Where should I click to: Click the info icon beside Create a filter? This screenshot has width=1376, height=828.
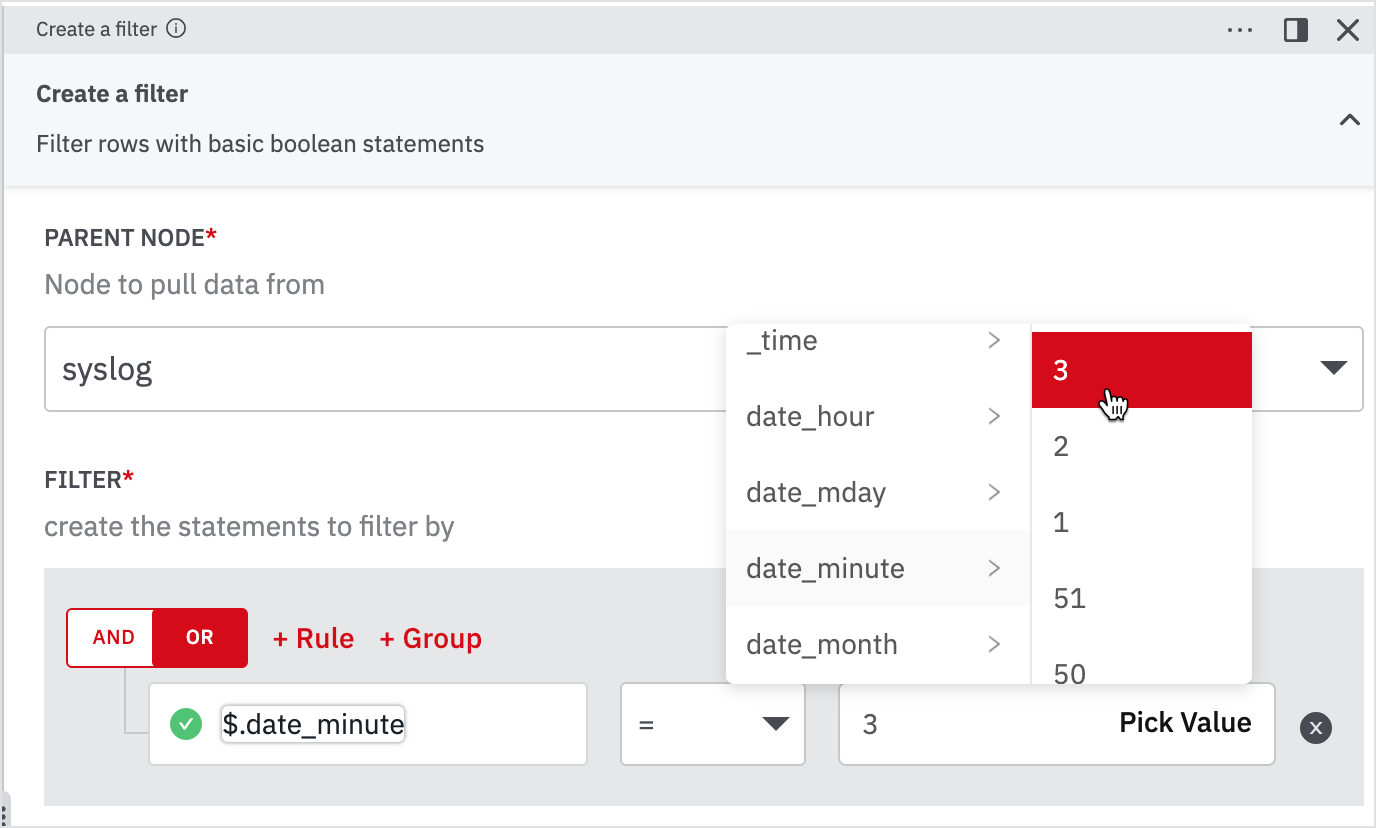point(176,29)
